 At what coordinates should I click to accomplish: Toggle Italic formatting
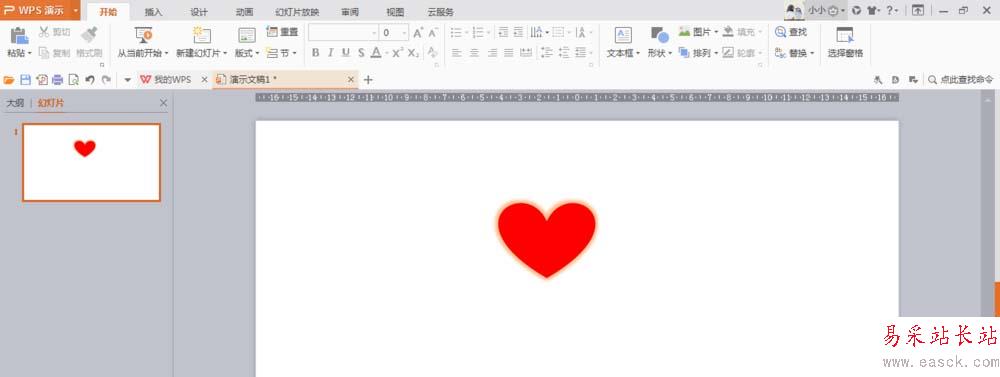pyautogui.click(x=330, y=53)
